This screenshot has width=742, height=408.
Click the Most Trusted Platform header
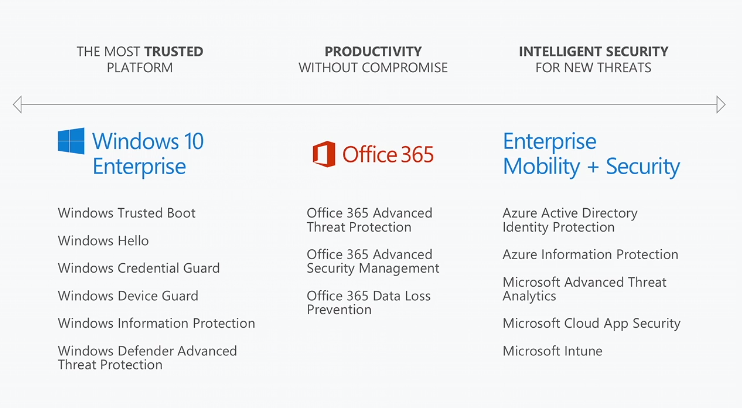139,59
